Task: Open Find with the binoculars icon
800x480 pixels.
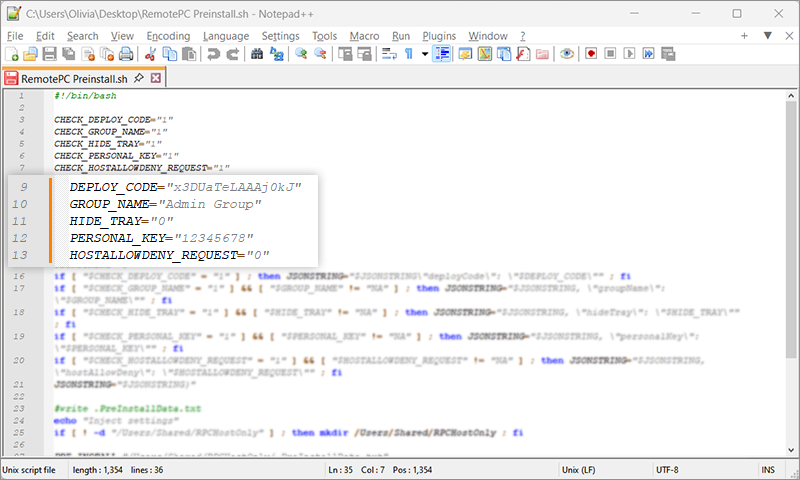Action: [256, 54]
